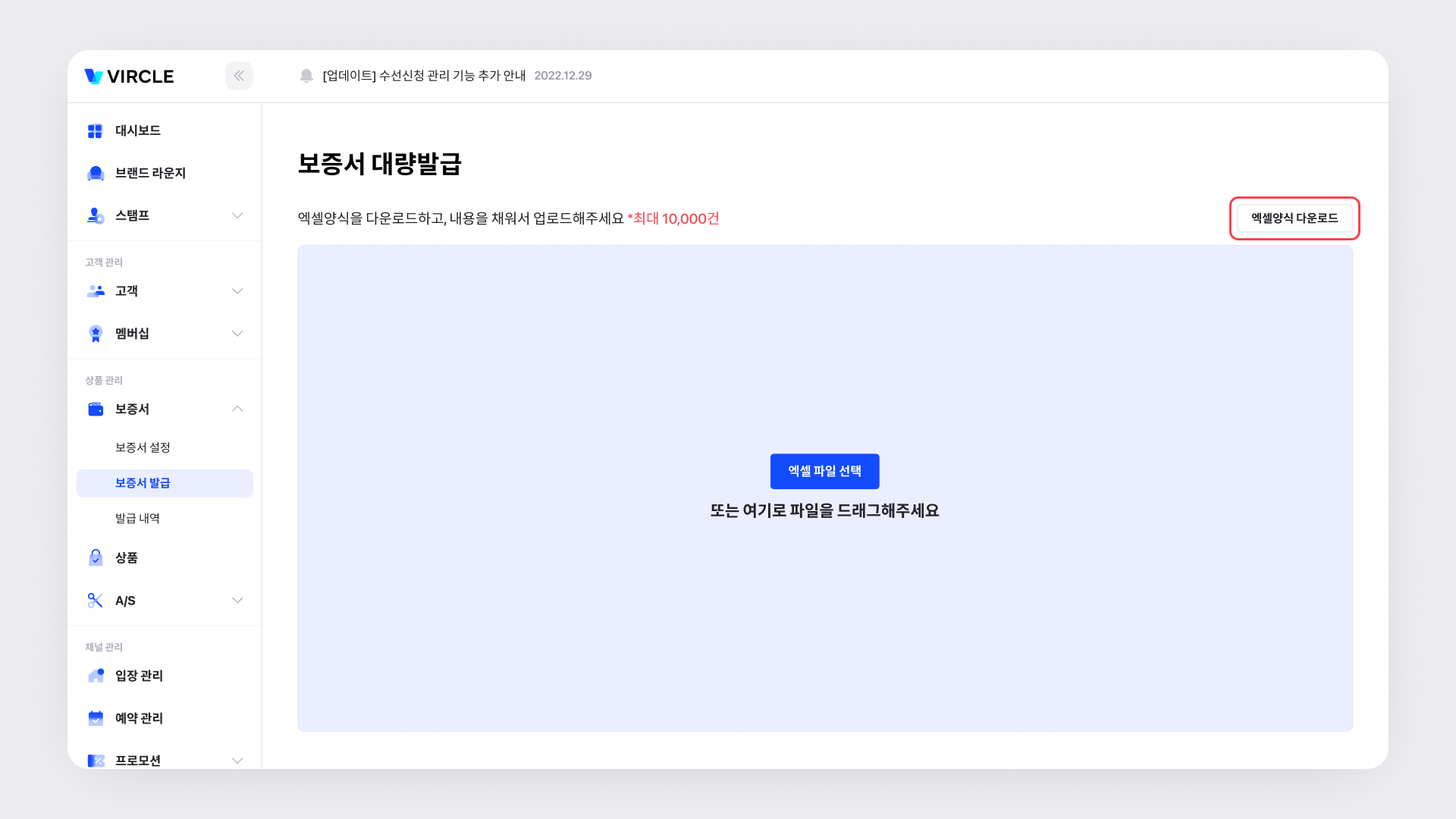Click the 상품 shopping bag icon
The height and width of the screenshot is (819, 1456).
(96, 558)
